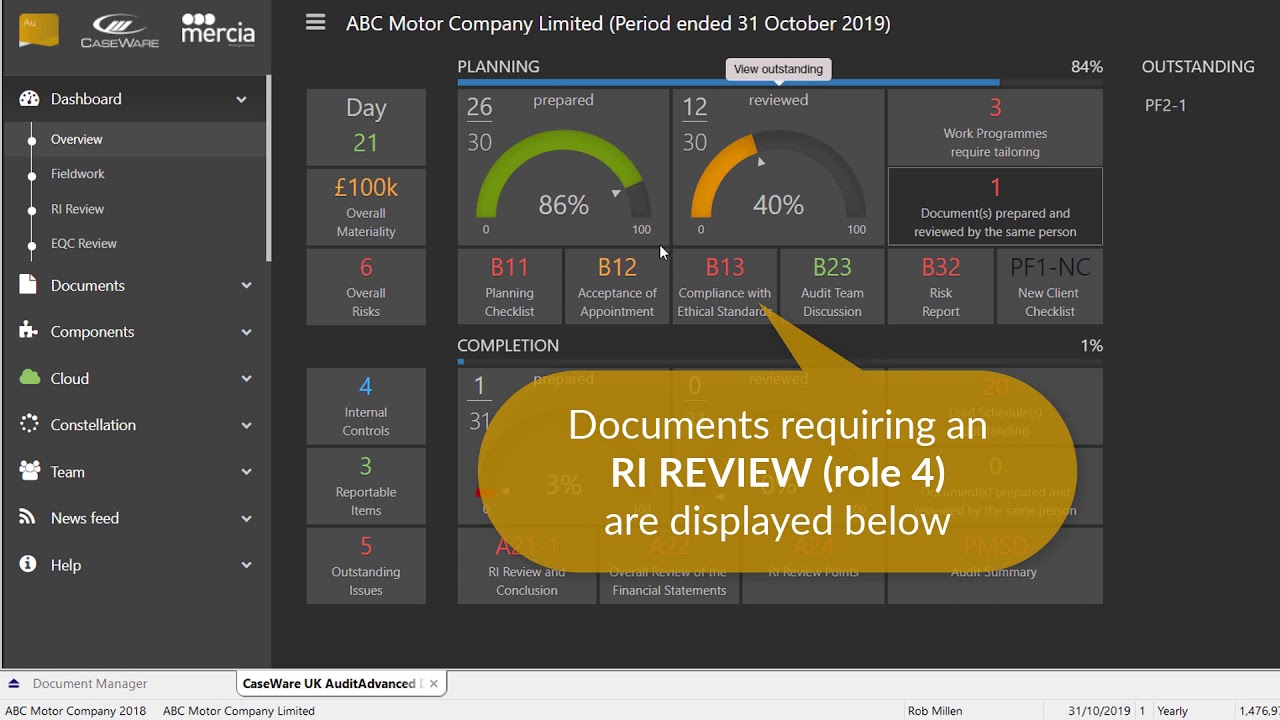Click the PF2-1 outstanding item
1280x720 pixels.
tap(1165, 105)
